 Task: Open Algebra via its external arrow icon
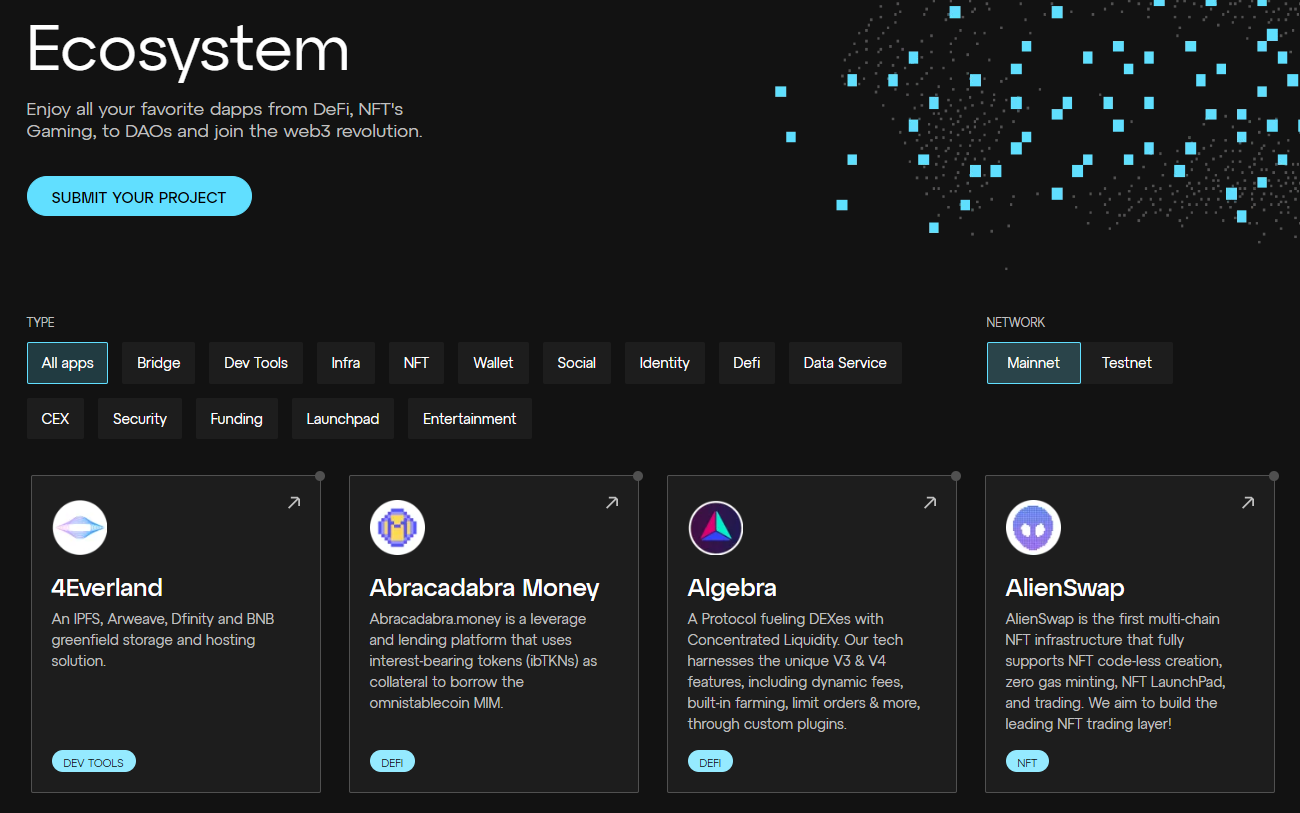click(x=930, y=503)
